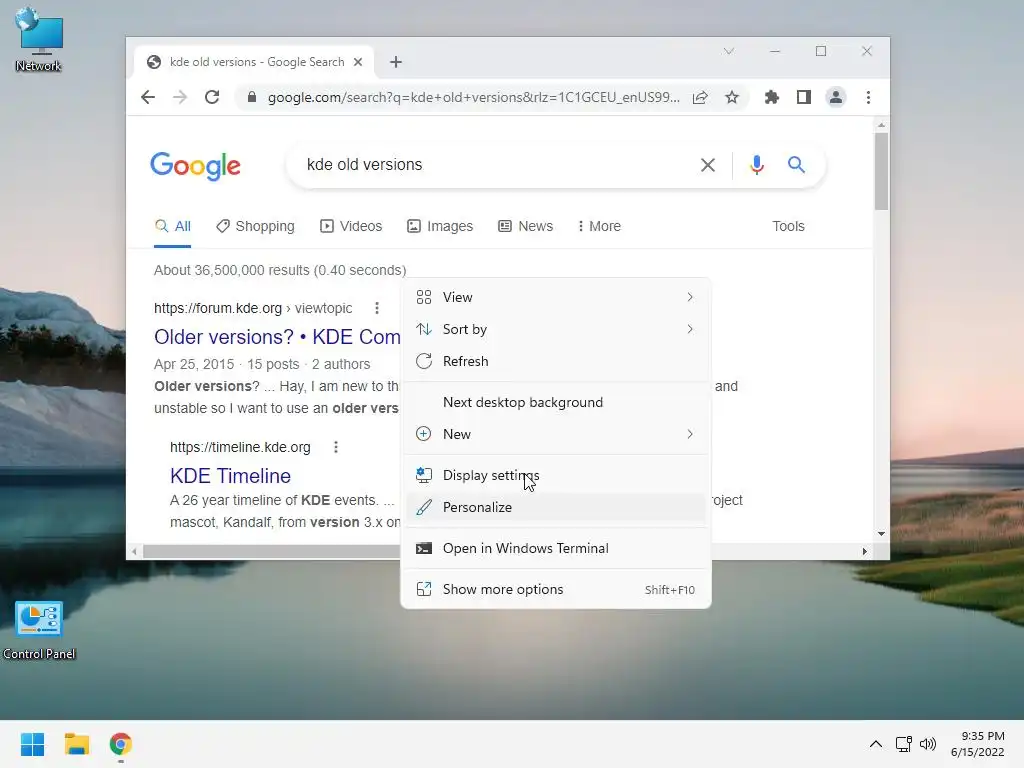Image resolution: width=1024 pixels, height=768 pixels.
Task: Open the network tray icon
Action: point(904,744)
